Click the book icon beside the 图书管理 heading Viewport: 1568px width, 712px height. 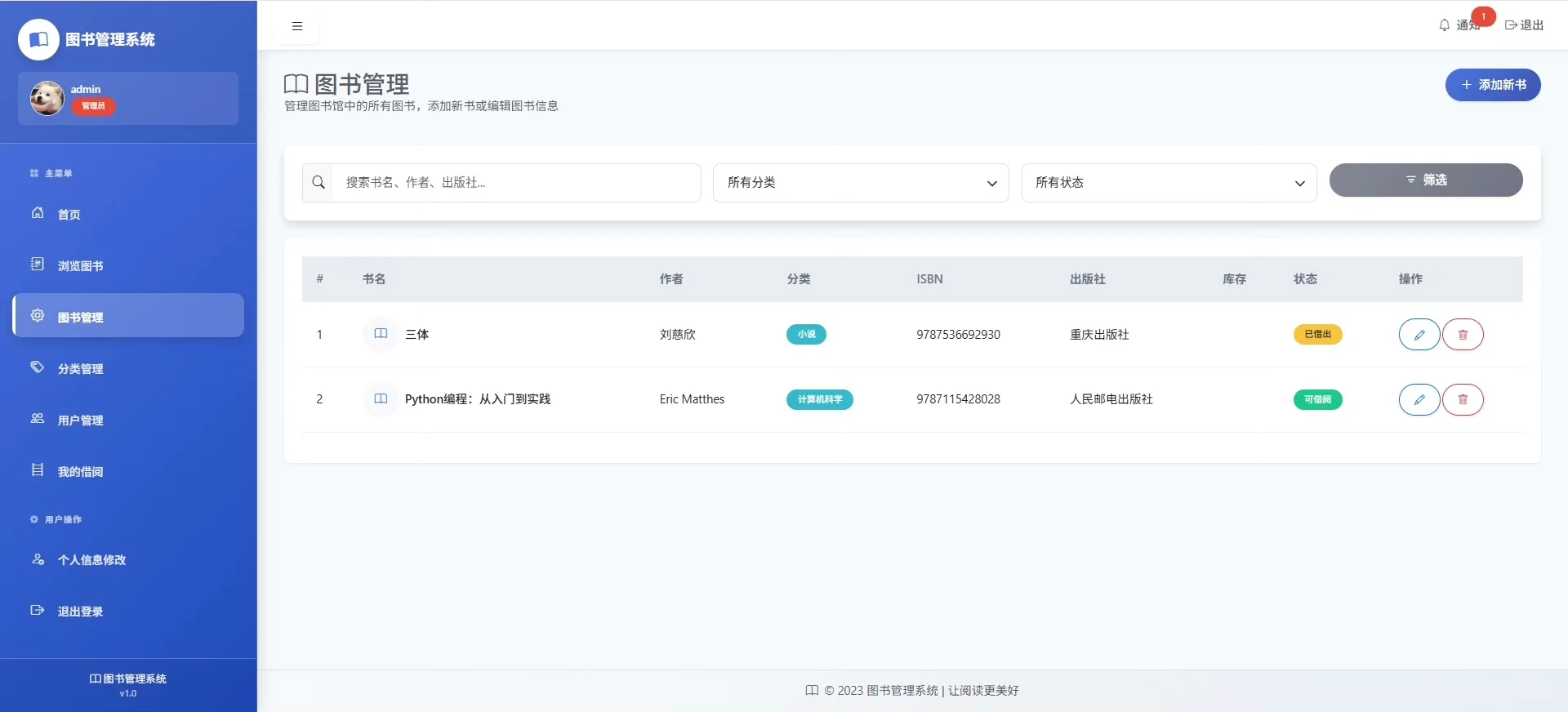pos(296,84)
